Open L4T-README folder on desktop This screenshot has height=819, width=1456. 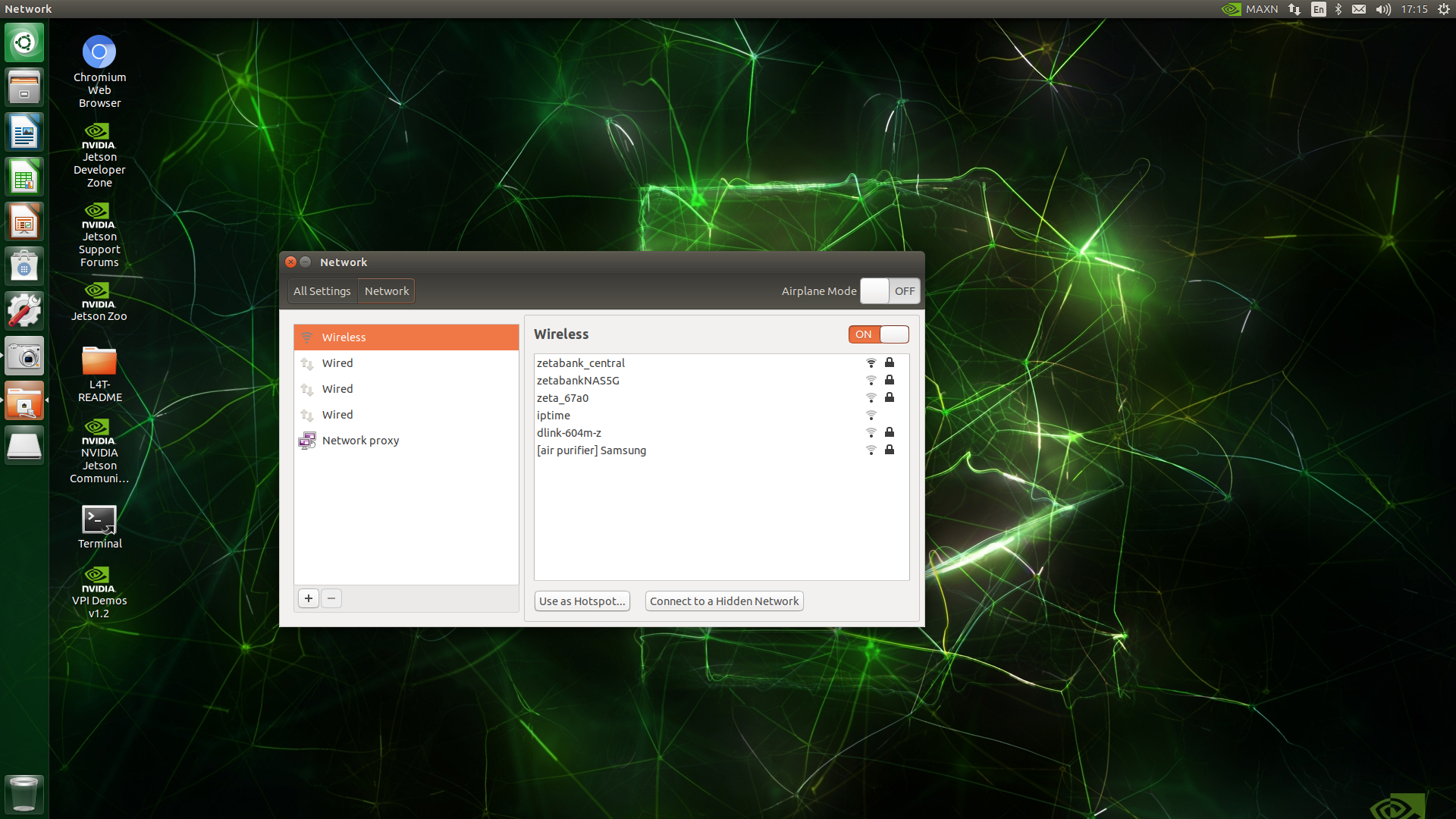pos(99,374)
